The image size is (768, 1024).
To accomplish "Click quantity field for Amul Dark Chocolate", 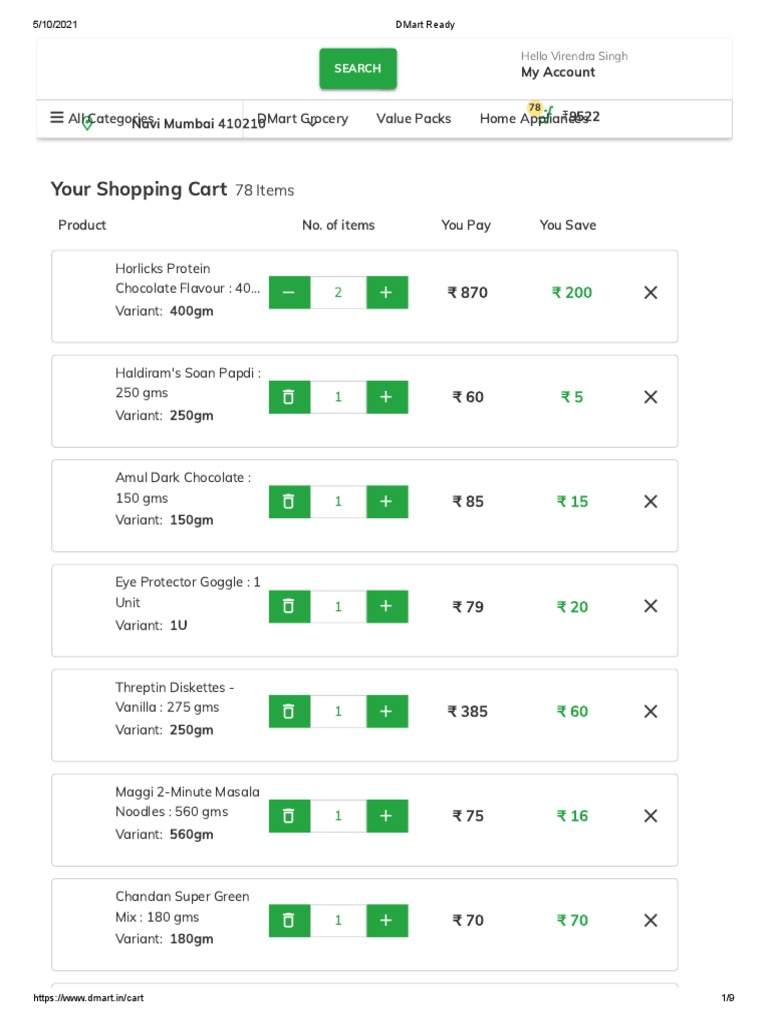I will click(338, 502).
